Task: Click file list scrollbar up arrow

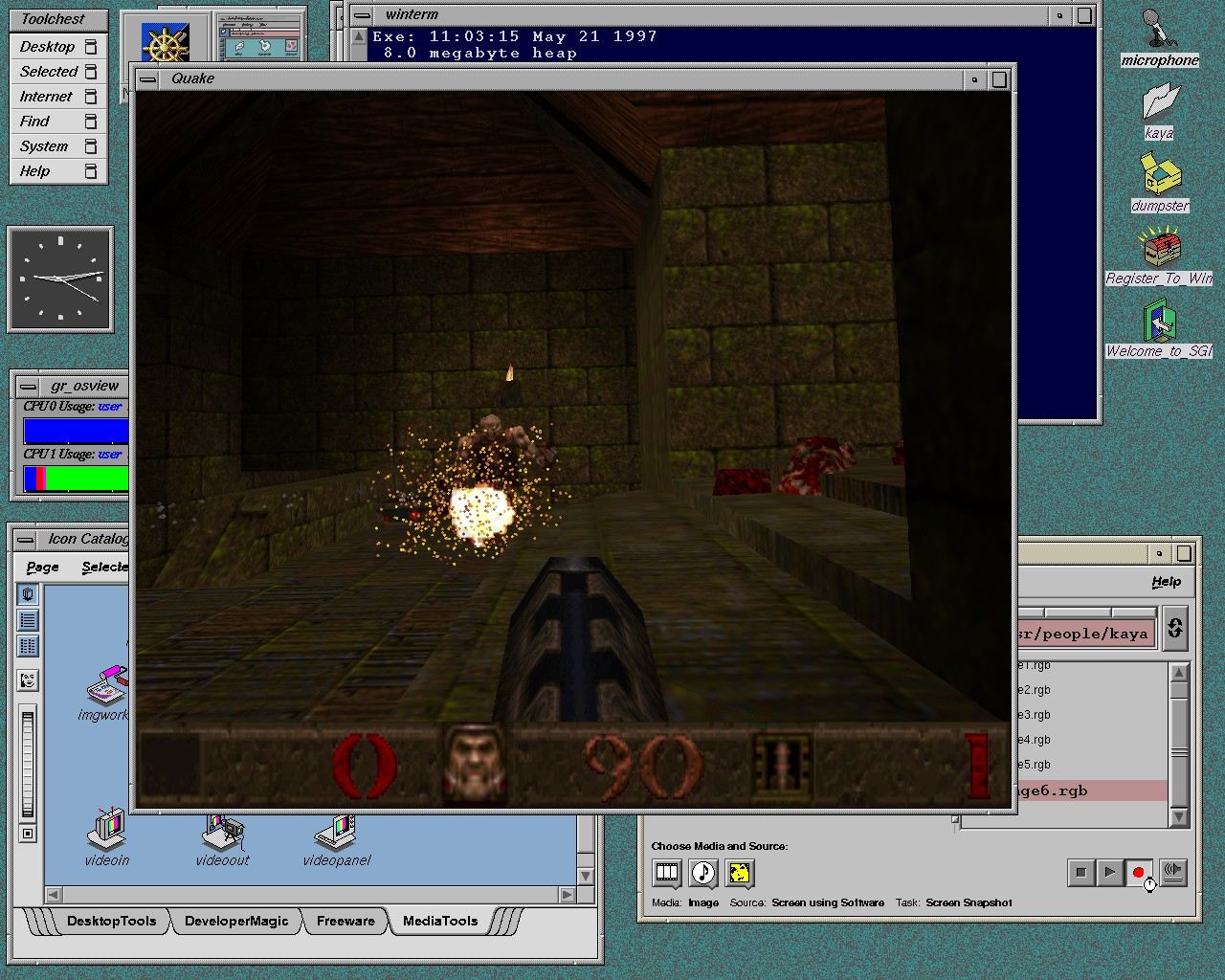Action: (1179, 673)
